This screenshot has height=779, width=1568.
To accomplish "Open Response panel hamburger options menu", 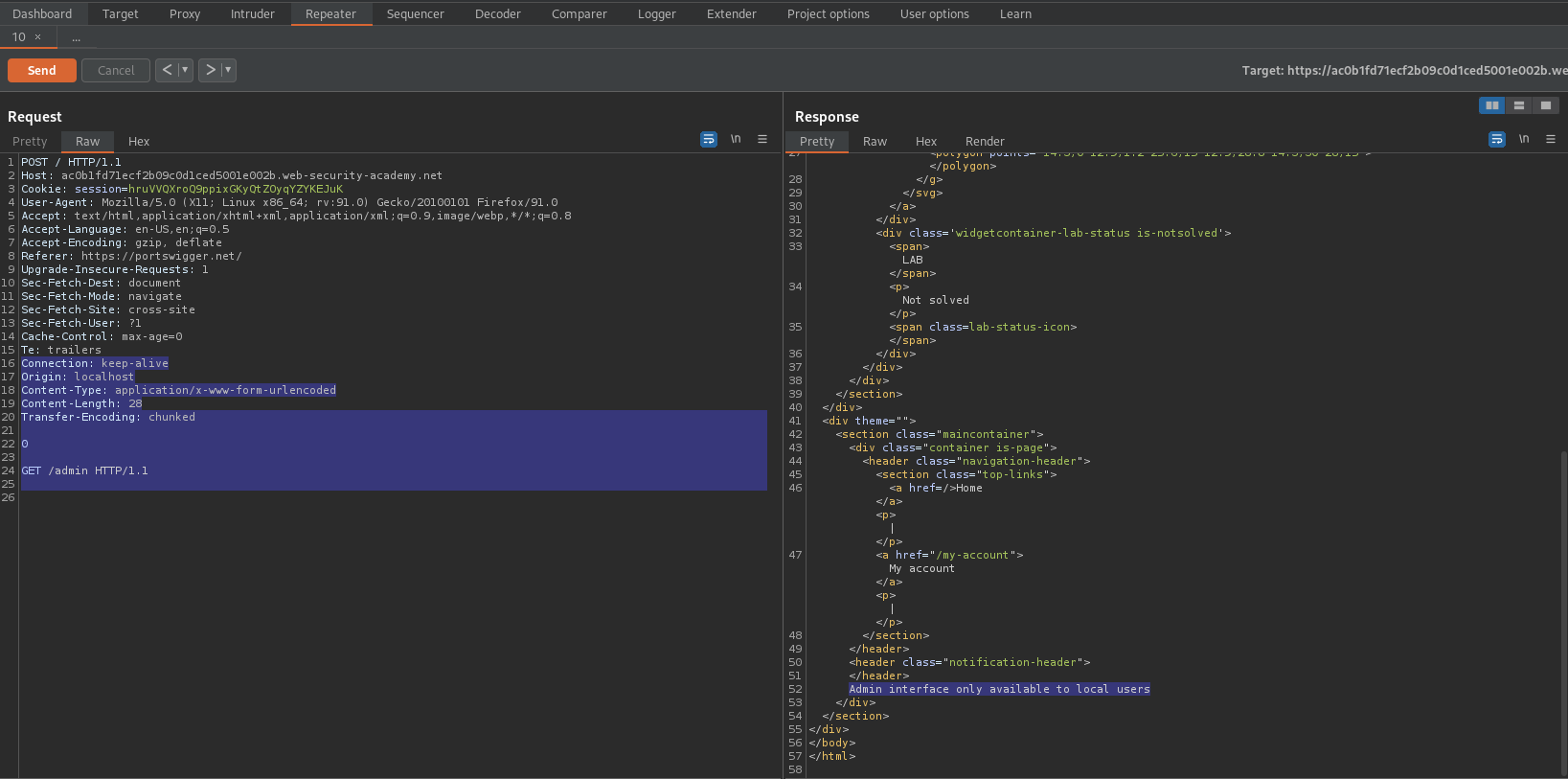I will (1551, 139).
